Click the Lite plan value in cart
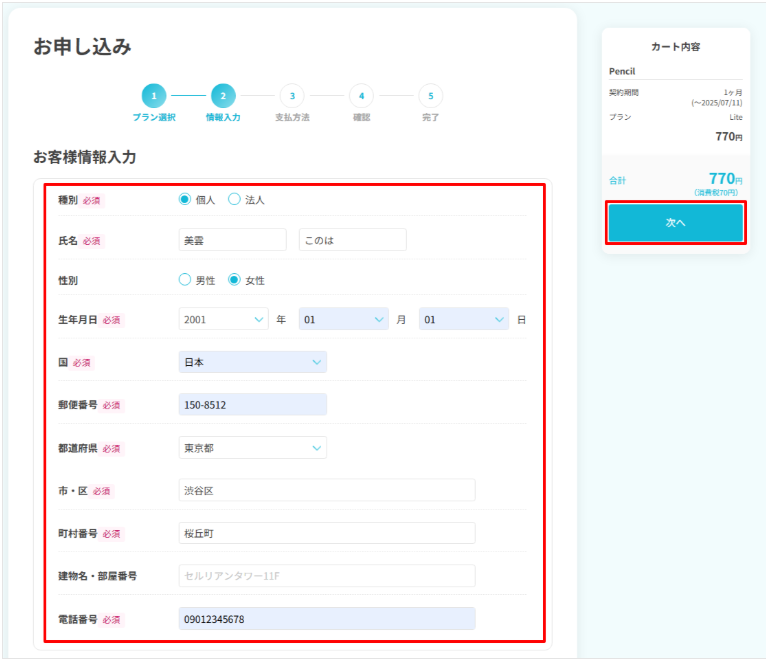This screenshot has width=766, height=667. 736,117
